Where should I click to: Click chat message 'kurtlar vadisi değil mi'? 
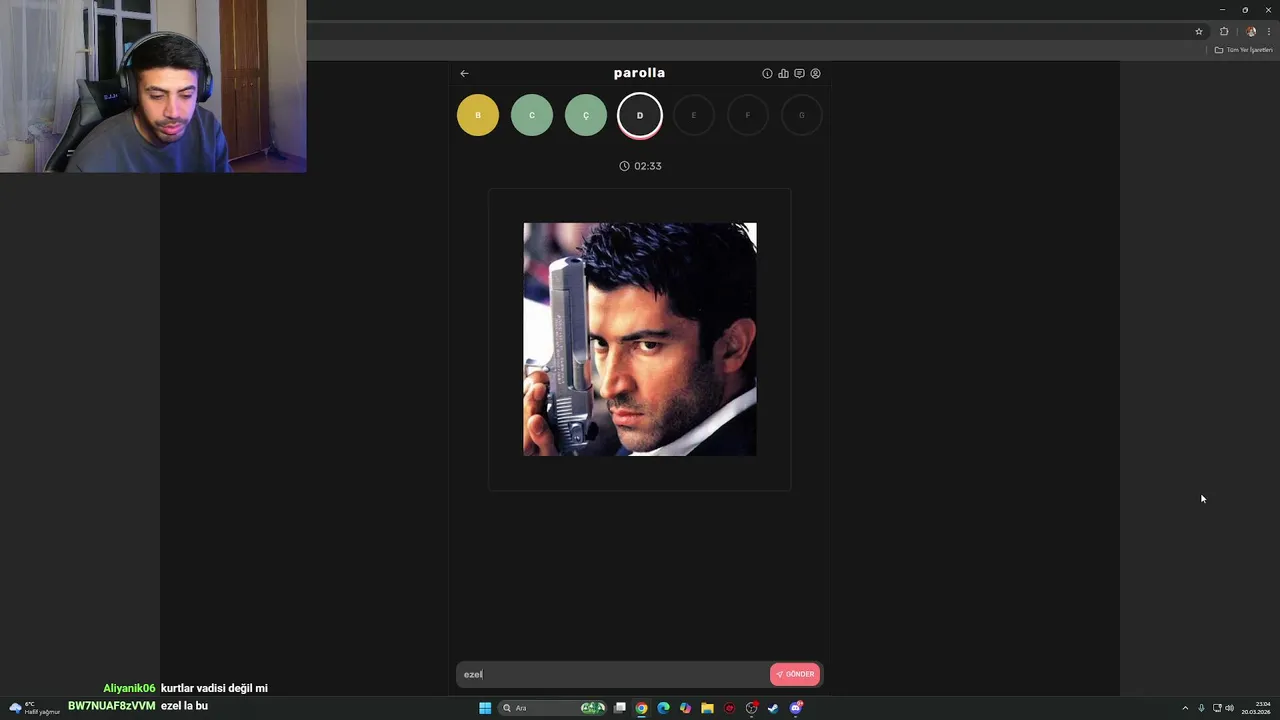click(x=214, y=688)
